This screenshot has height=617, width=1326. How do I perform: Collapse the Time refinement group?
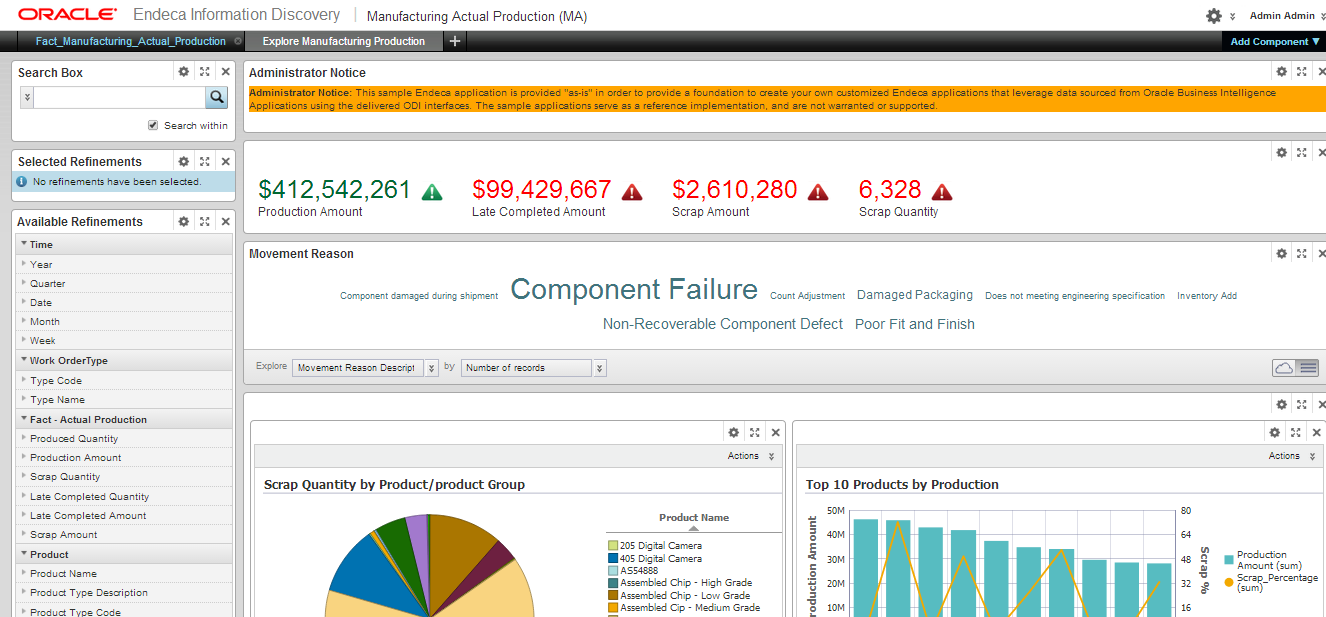[x=23, y=244]
